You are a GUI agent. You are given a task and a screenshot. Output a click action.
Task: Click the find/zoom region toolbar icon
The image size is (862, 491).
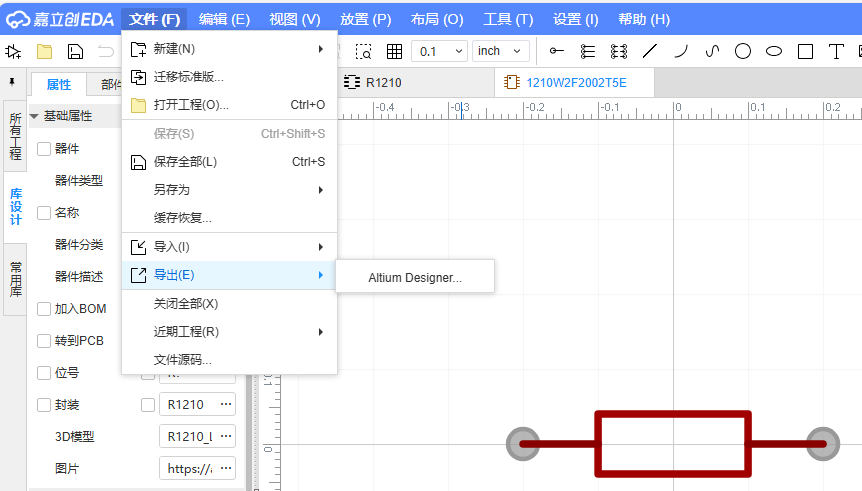(363, 52)
